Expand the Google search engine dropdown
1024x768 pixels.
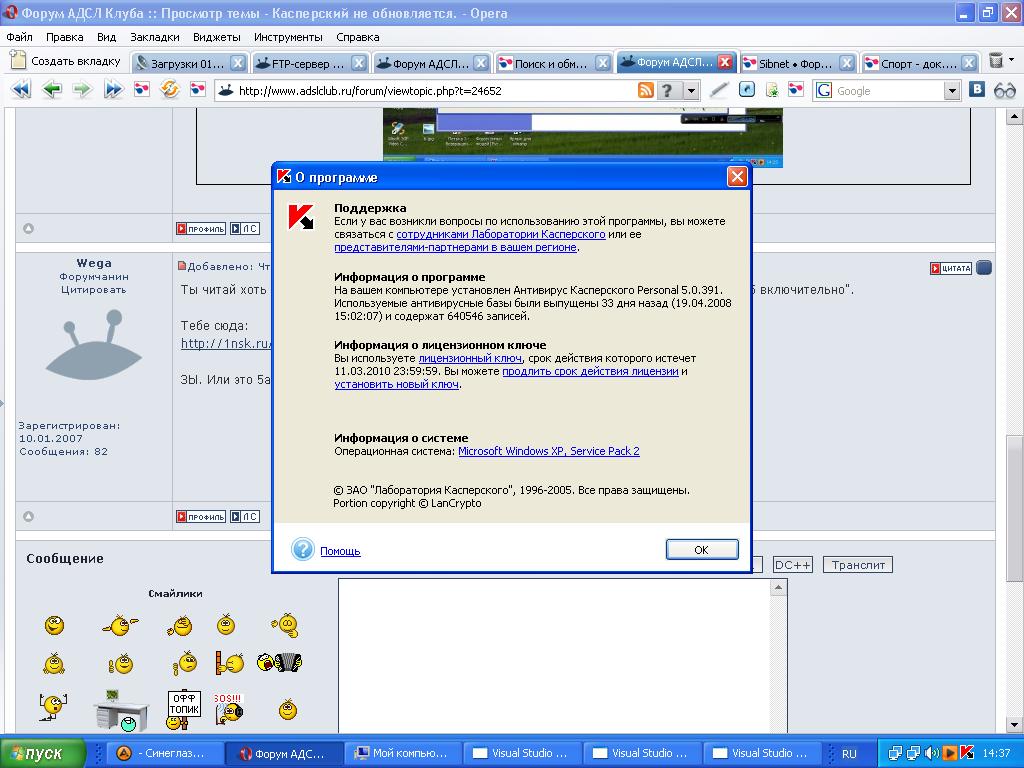[x=952, y=91]
